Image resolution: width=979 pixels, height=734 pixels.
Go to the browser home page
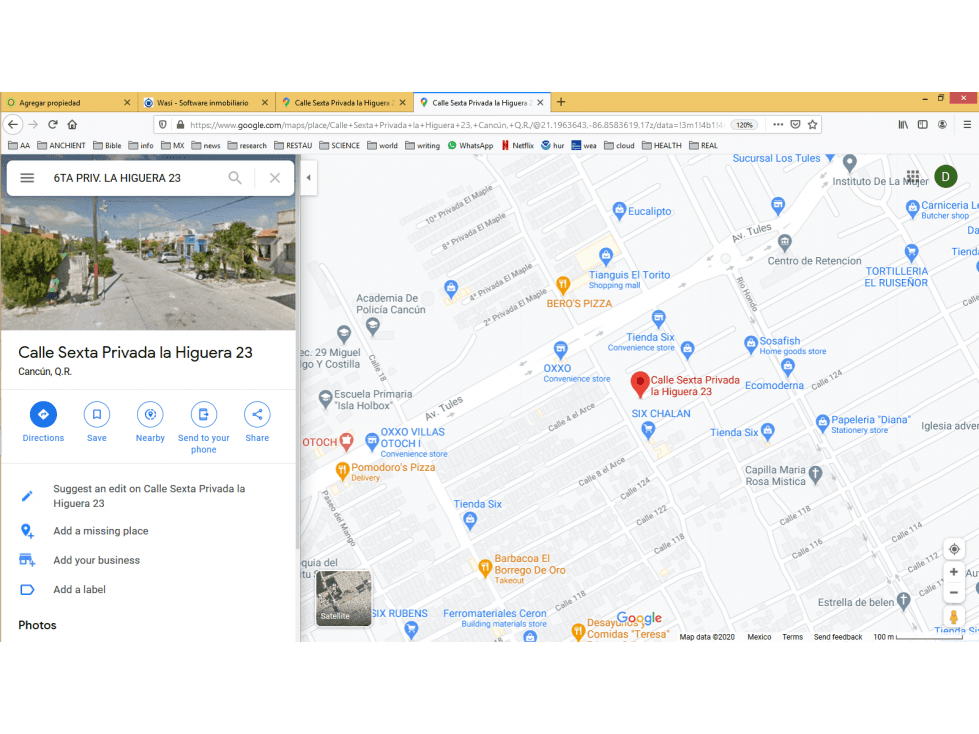72,124
